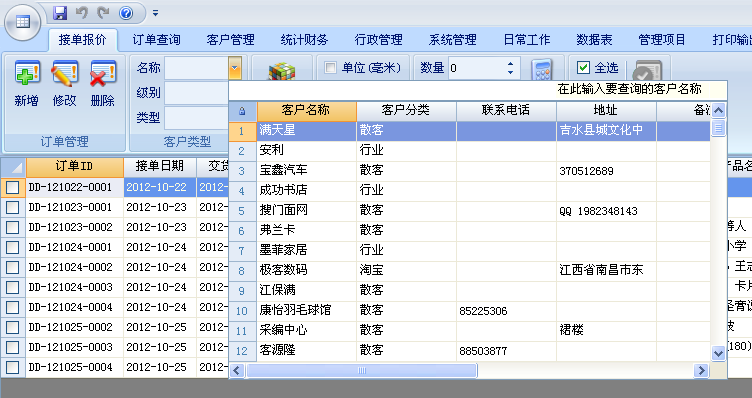
Task: Increase 数量 with the up spinner arrow
Action: click(510, 63)
